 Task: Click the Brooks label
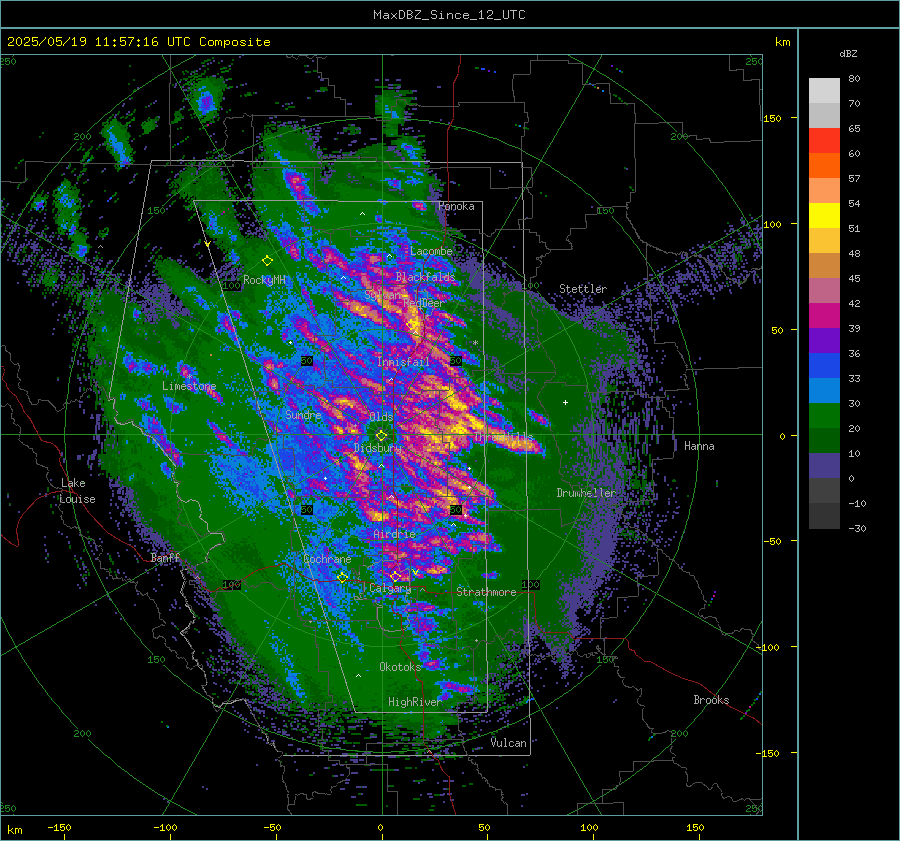711,700
